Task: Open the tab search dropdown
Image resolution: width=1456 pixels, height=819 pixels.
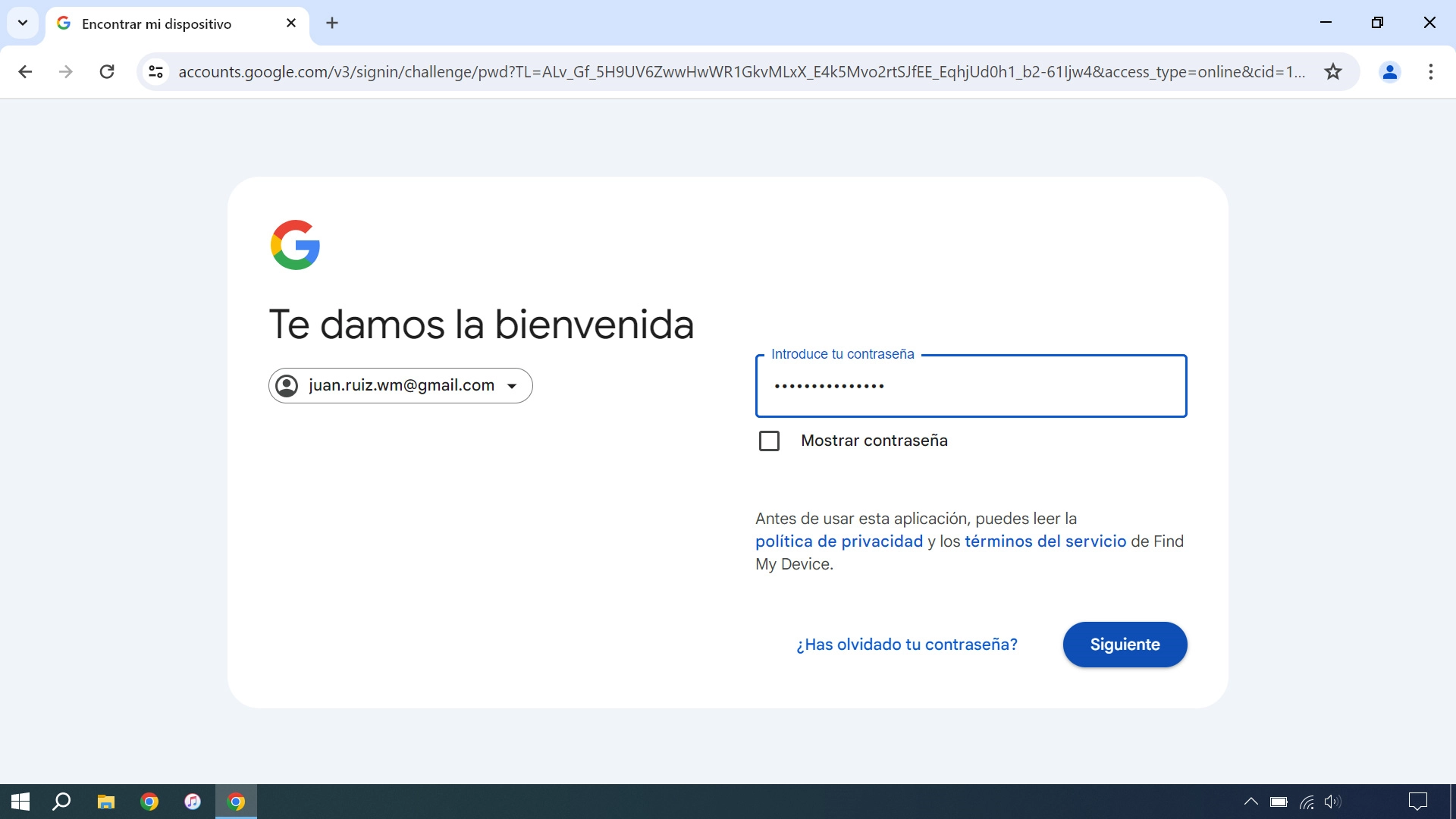Action: tap(22, 23)
